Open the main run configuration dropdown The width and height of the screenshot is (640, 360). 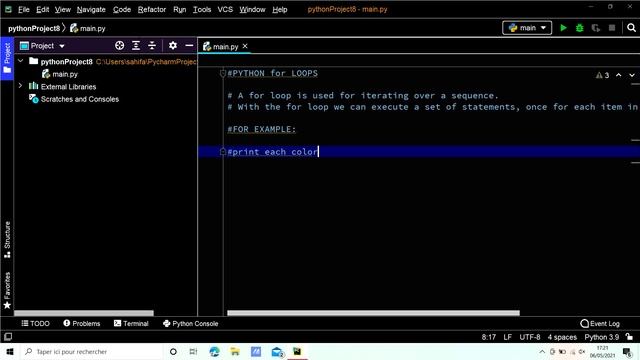(x=527, y=28)
